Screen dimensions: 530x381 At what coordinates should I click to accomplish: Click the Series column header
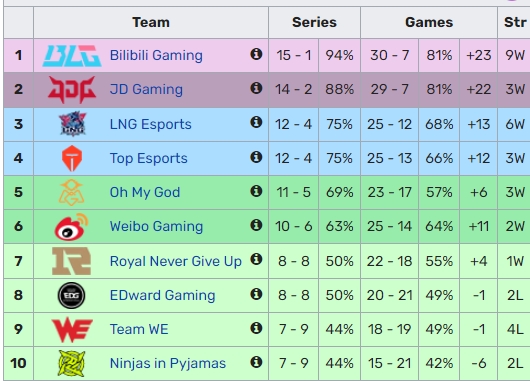coord(314,22)
